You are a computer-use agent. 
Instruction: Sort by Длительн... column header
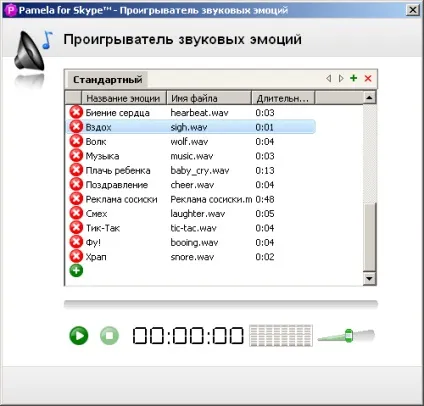pyautogui.click(x=283, y=98)
